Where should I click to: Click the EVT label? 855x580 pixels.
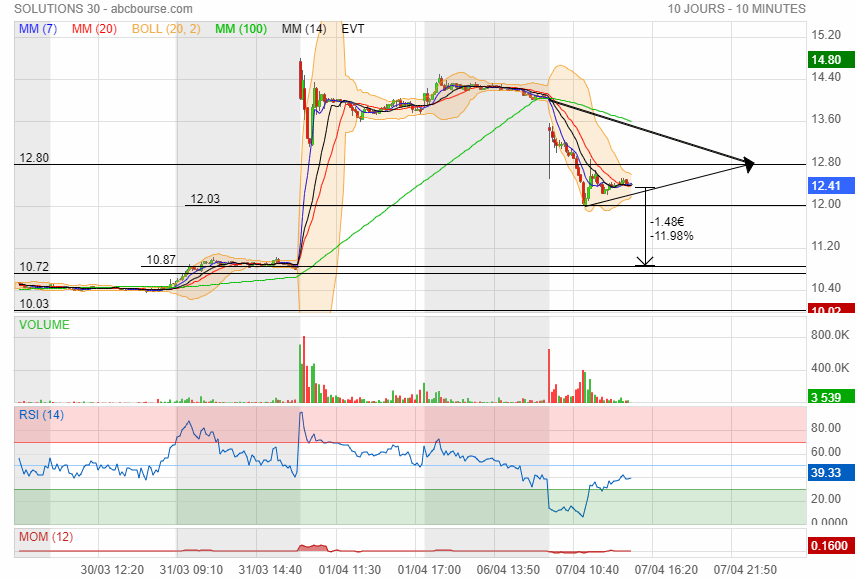pos(353,29)
